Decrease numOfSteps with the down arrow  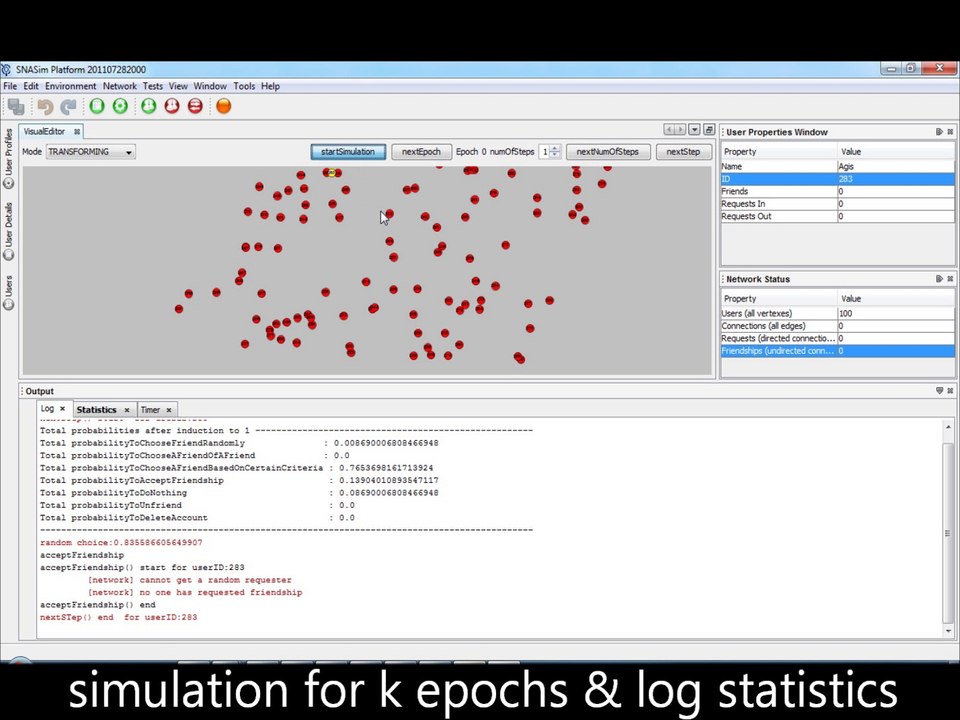(x=555, y=155)
